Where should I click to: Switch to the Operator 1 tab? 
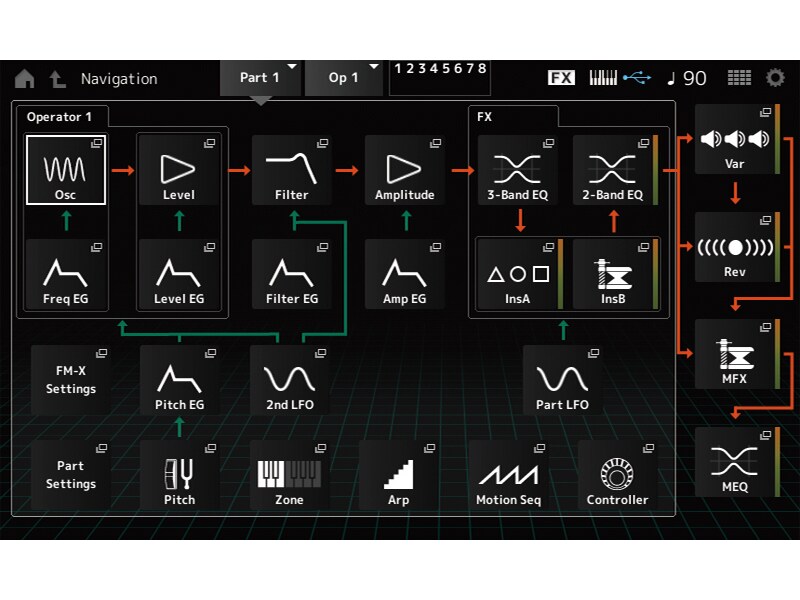pos(61,117)
